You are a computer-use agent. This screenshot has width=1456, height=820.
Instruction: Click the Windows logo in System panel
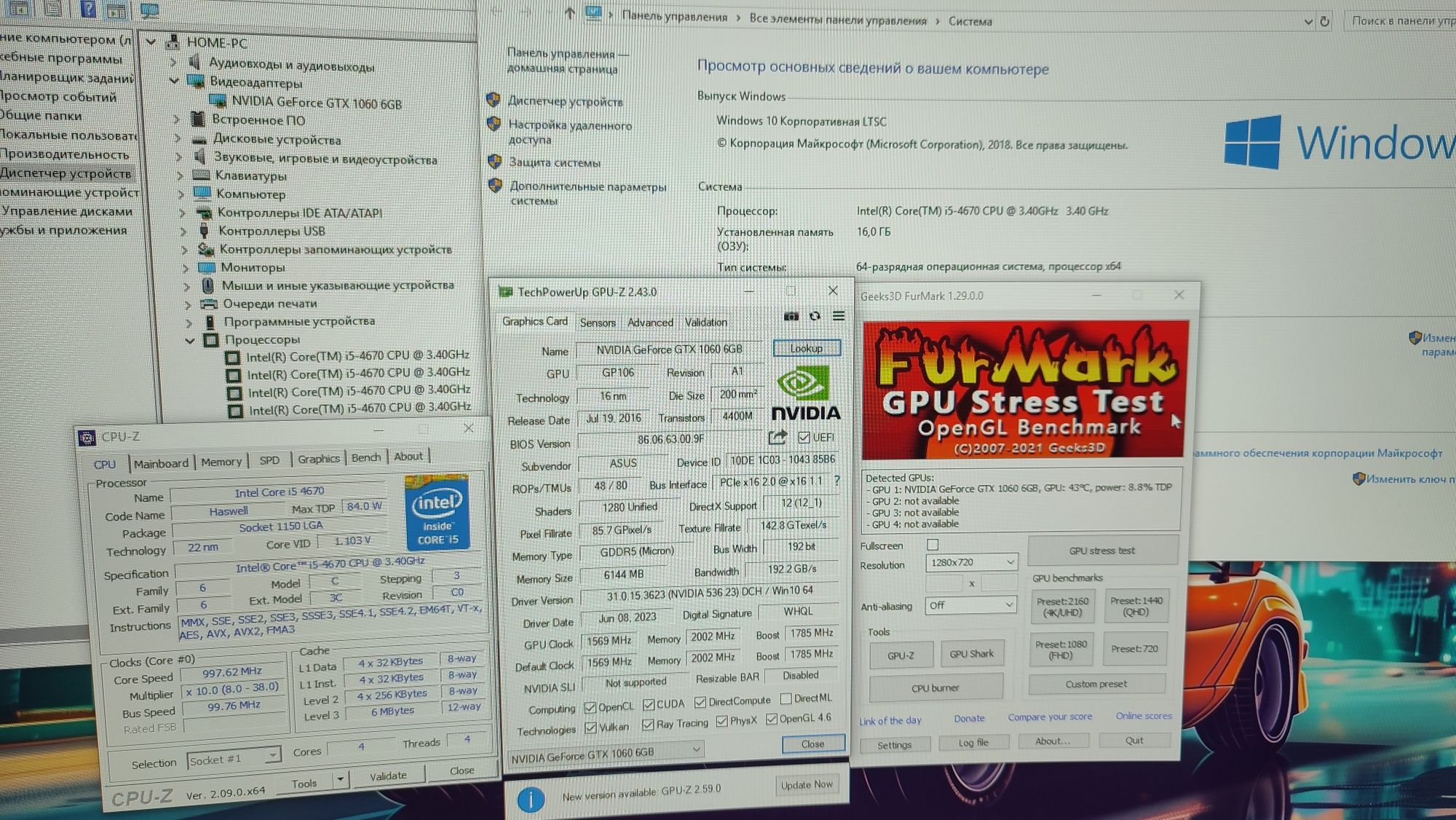click(1252, 142)
